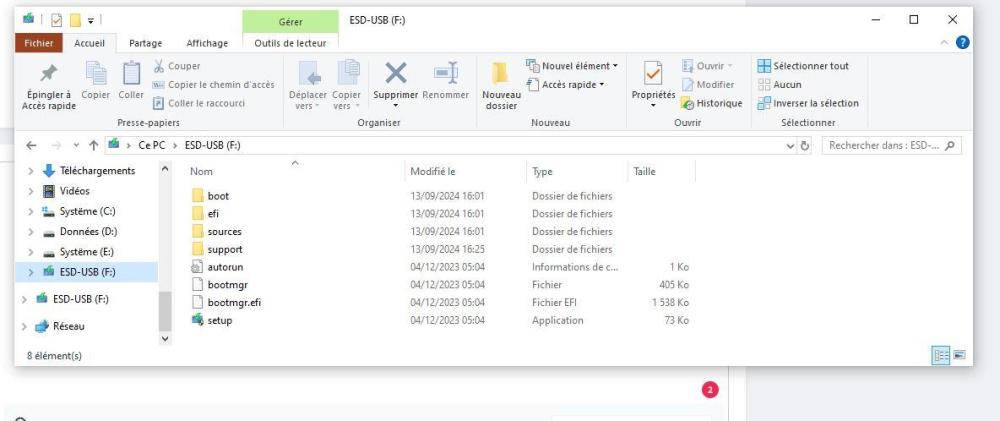Select the bootmgr file
The height and width of the screenshot is (421, 1000).
227,285
